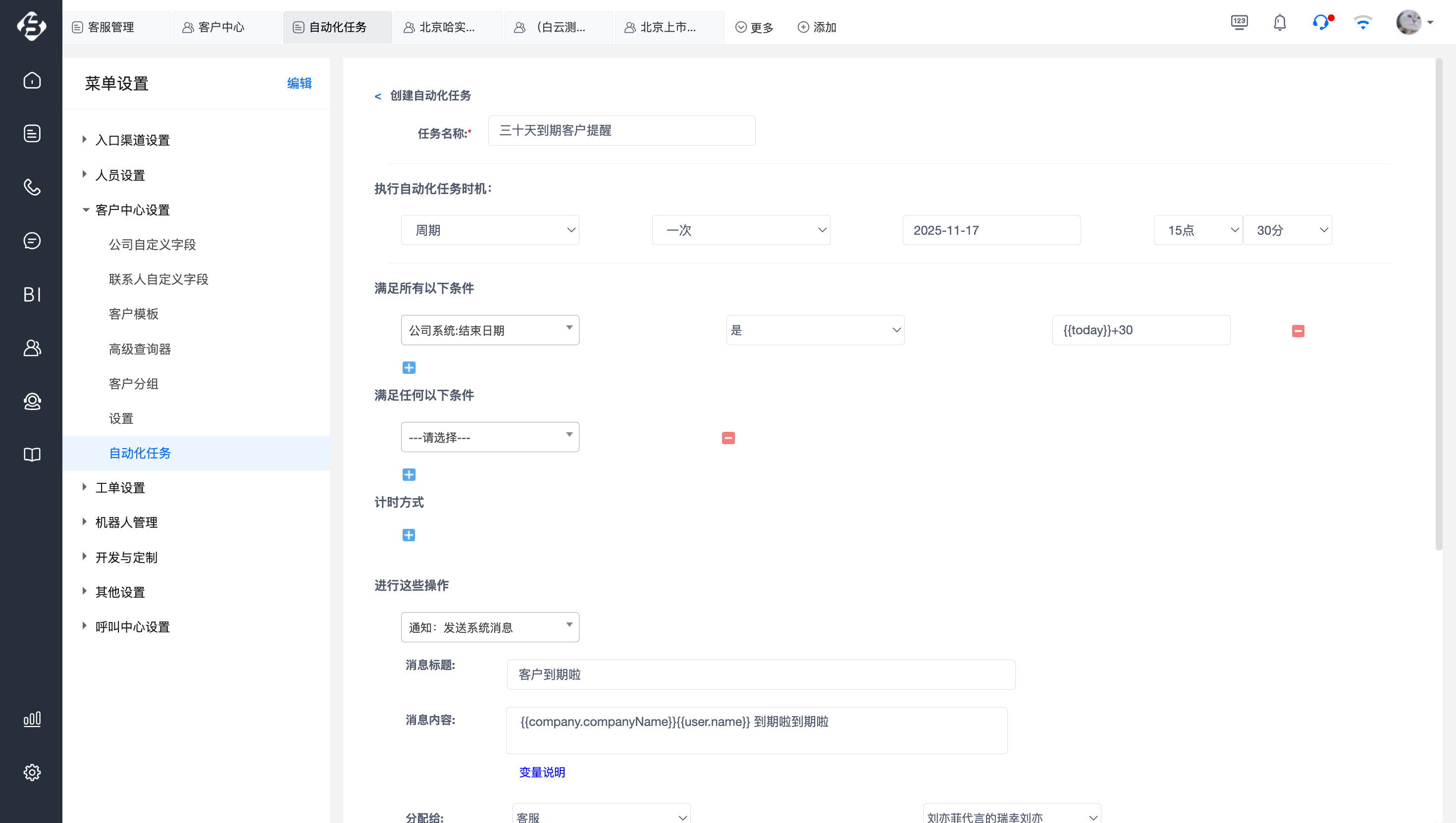Click the 编辑 link in 菜单设置

pos(299,83)
